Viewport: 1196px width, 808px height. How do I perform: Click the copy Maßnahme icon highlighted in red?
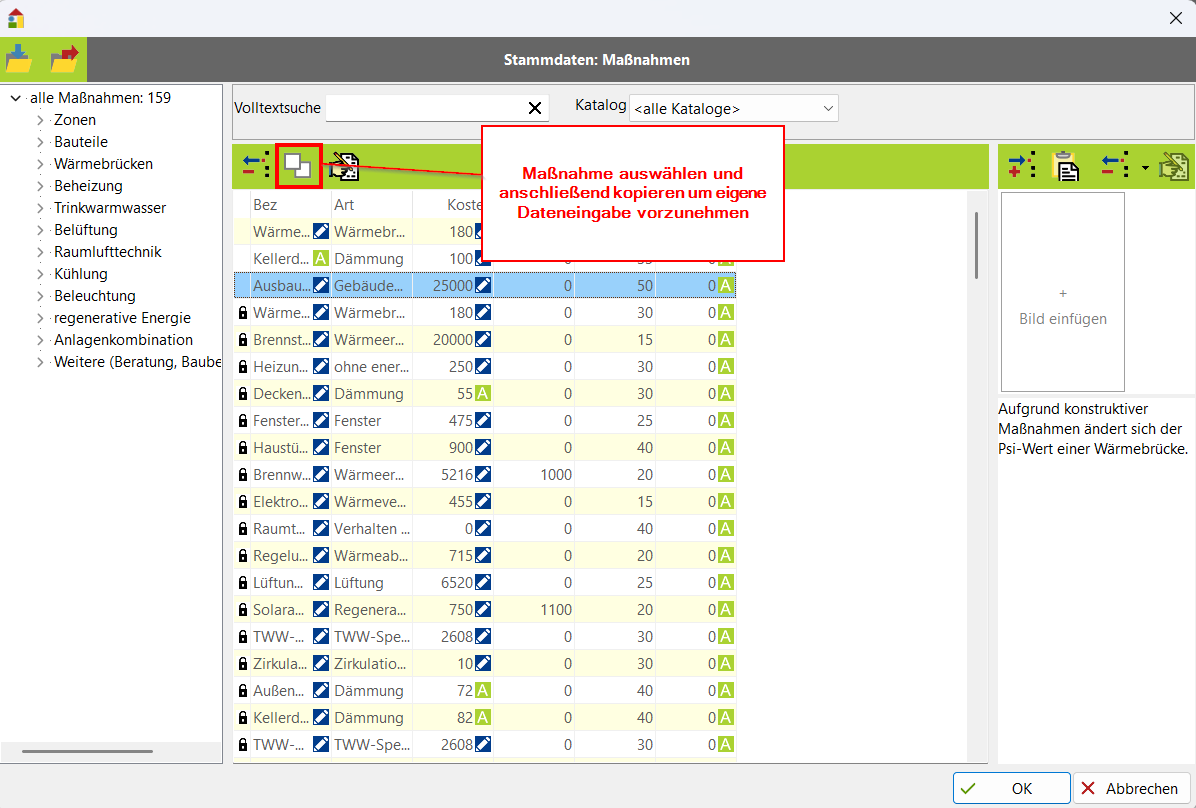point(298,166)
